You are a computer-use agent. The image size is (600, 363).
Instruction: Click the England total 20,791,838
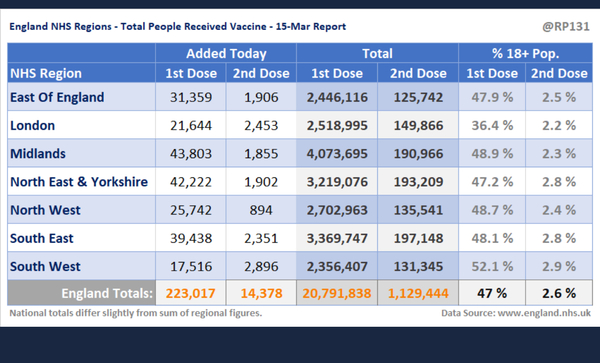coord(337,293)
